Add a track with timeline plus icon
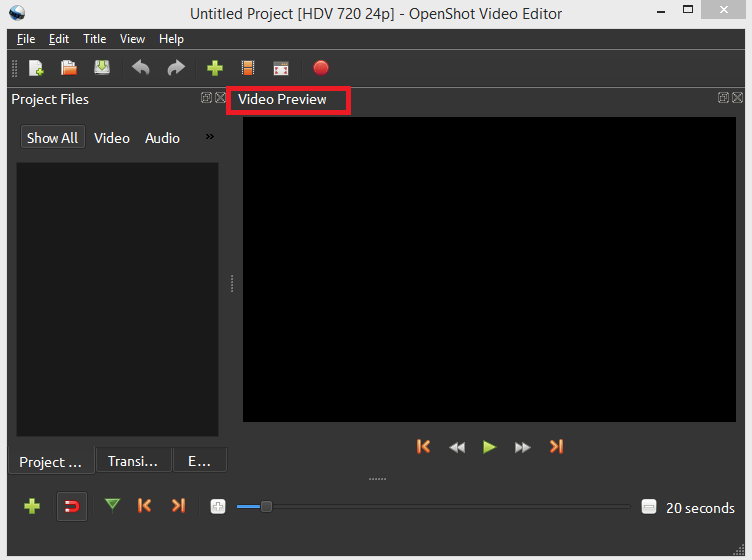752x560 pixels. (32, 506)
